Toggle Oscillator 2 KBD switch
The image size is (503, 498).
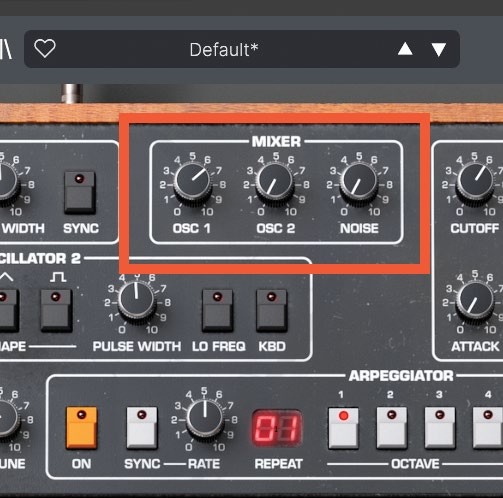(x=272, y=311)
